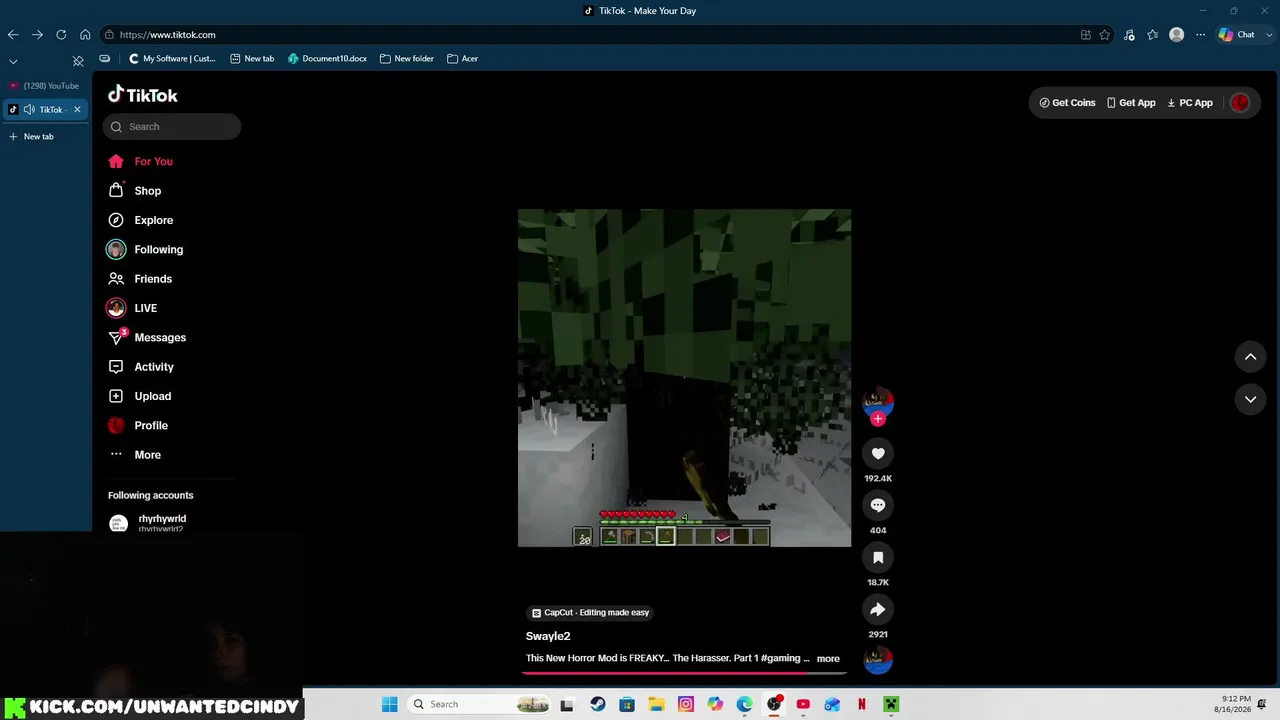
Task: Click the Minecraft video player
Action: pos(684,378)
